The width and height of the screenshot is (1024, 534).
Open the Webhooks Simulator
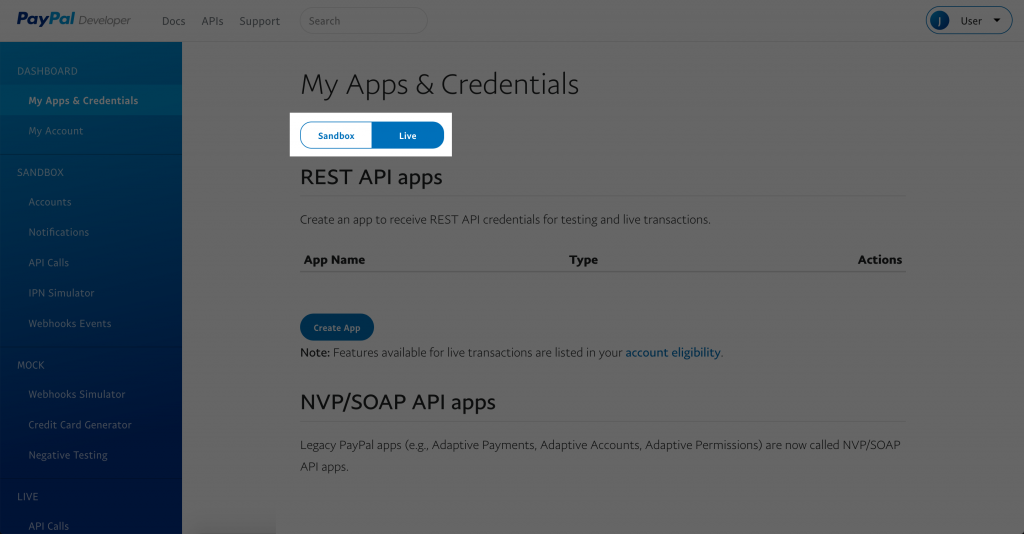[76, 394]
